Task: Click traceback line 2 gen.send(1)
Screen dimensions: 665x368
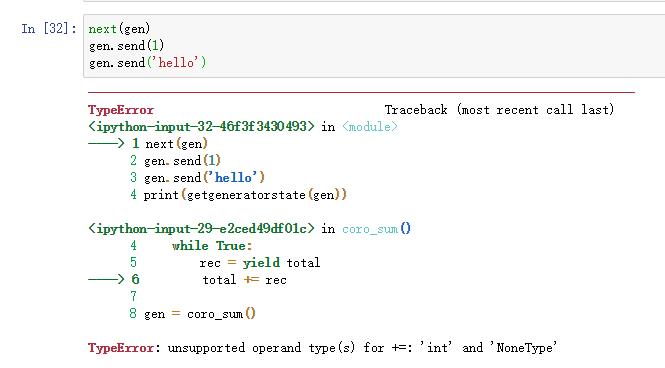Action: [x=176, y=161]
